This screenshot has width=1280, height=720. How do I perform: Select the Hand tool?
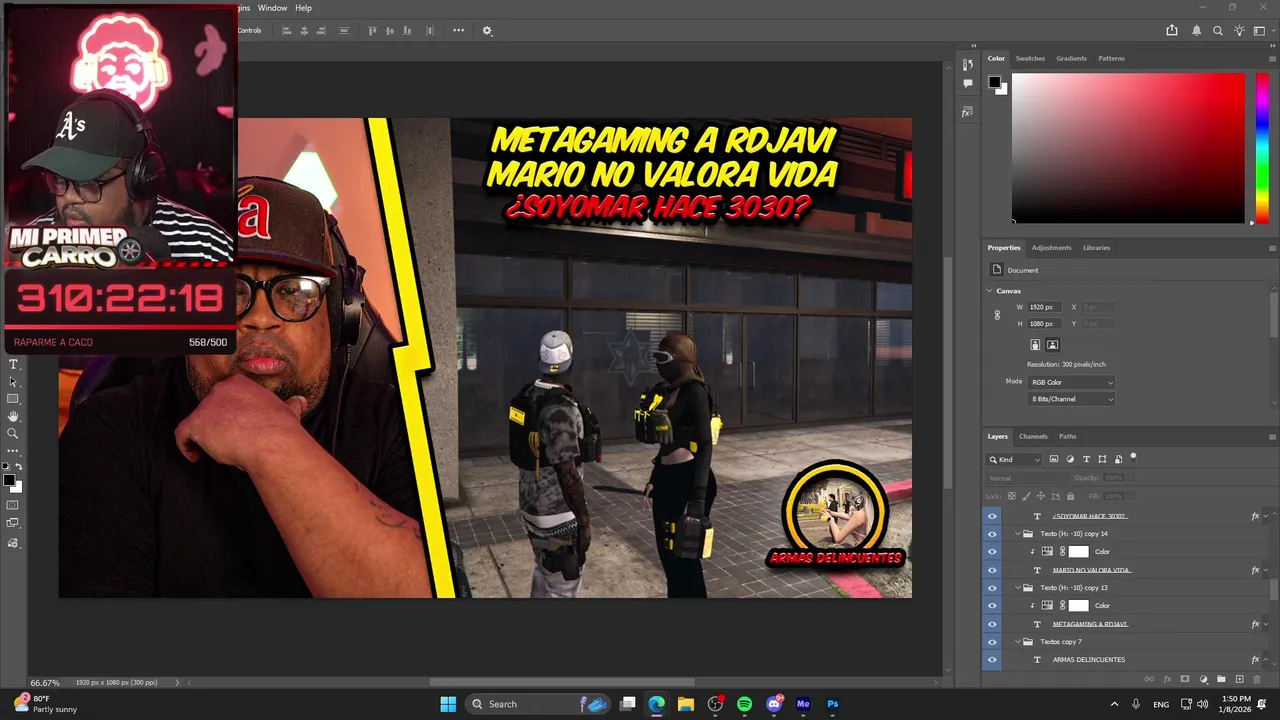click(13, 416)
